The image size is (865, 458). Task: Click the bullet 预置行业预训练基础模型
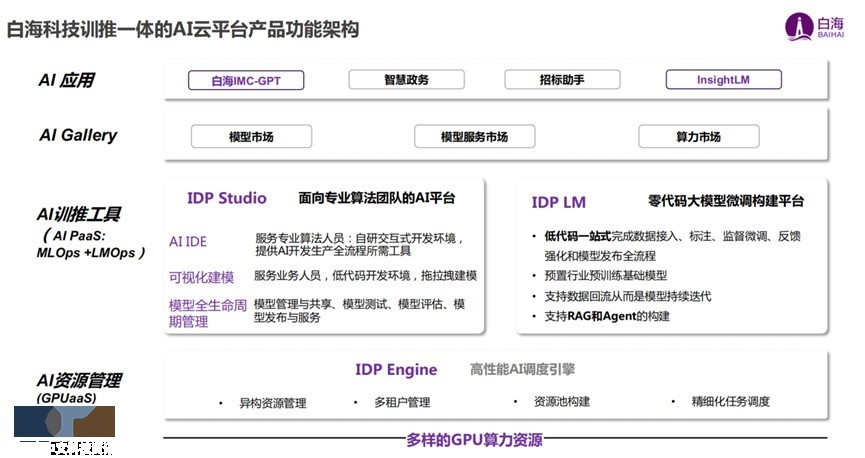[x=606, y=275]
